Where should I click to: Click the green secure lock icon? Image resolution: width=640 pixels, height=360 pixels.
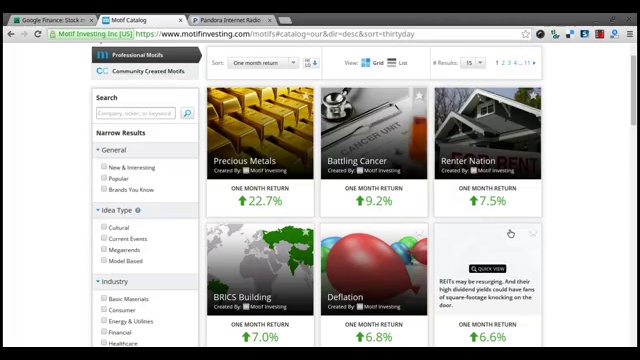[53, 34]
